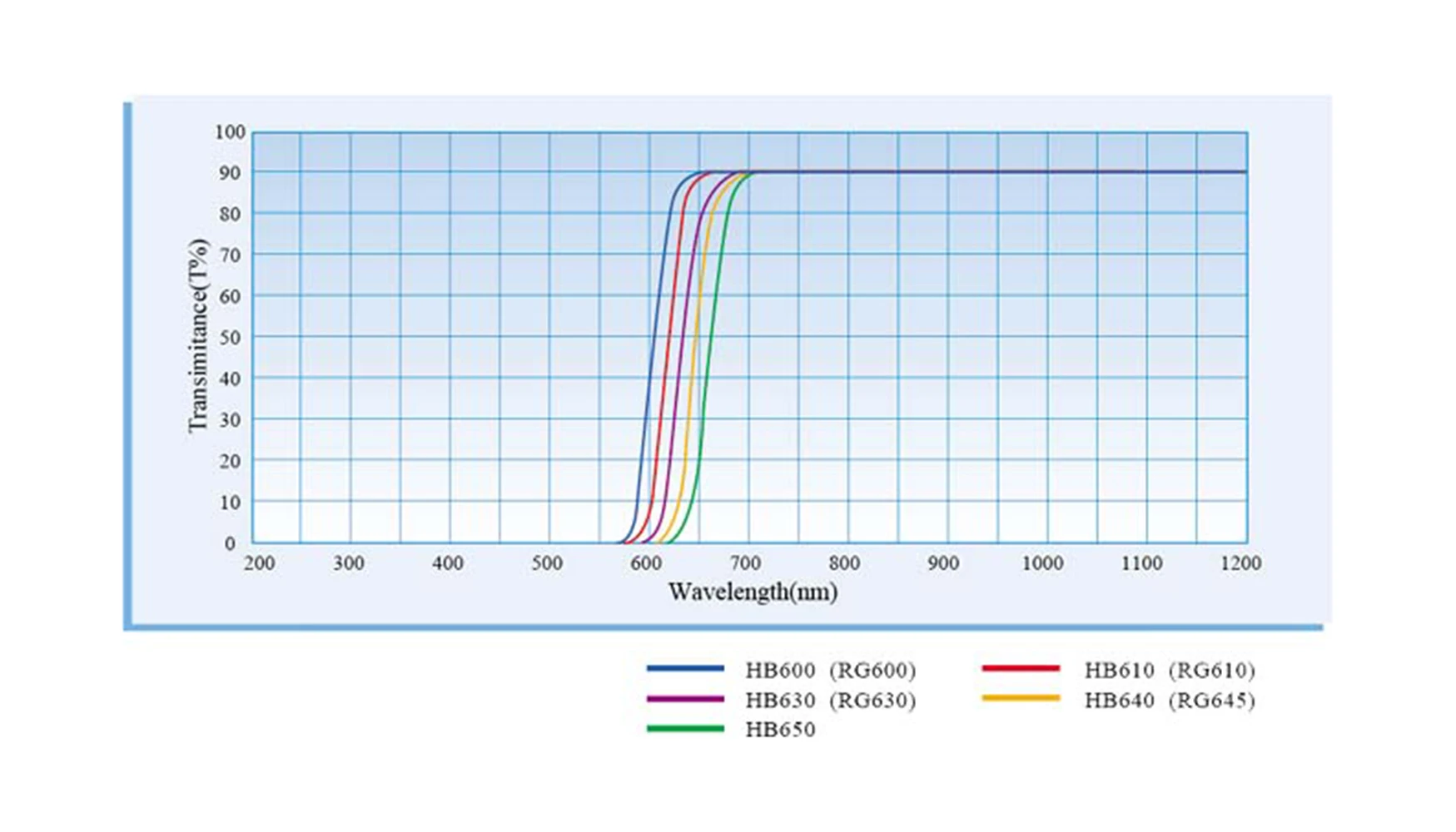Click the 40 transmittance axis label

[231, 379]
